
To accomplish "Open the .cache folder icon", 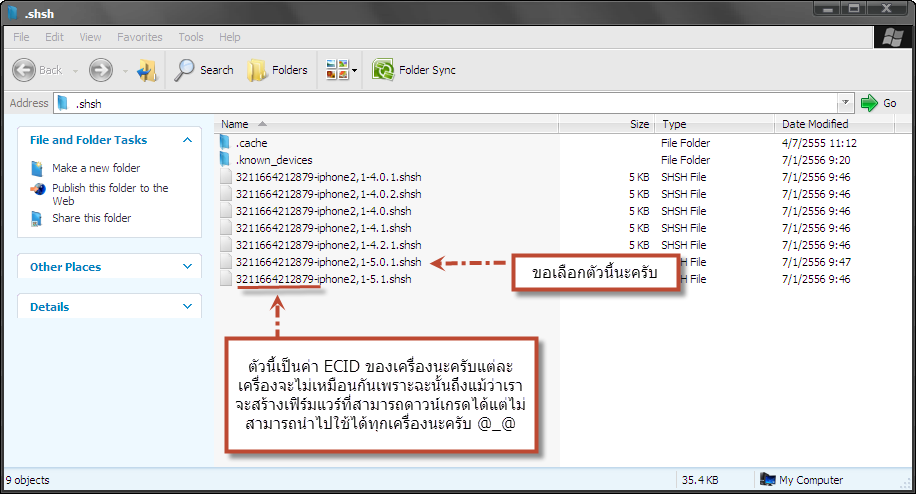I will [x=225, y=143].
